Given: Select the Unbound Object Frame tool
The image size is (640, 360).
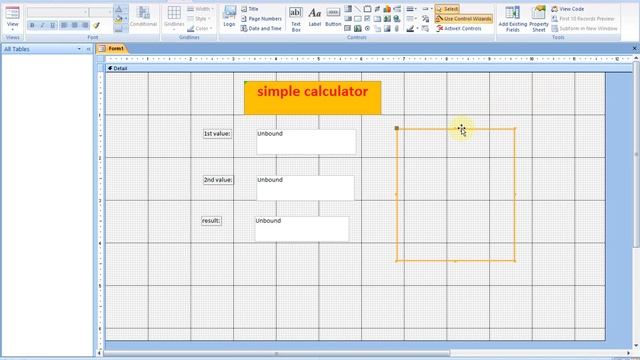Looking at the screenshot, I should click(387, 18).
